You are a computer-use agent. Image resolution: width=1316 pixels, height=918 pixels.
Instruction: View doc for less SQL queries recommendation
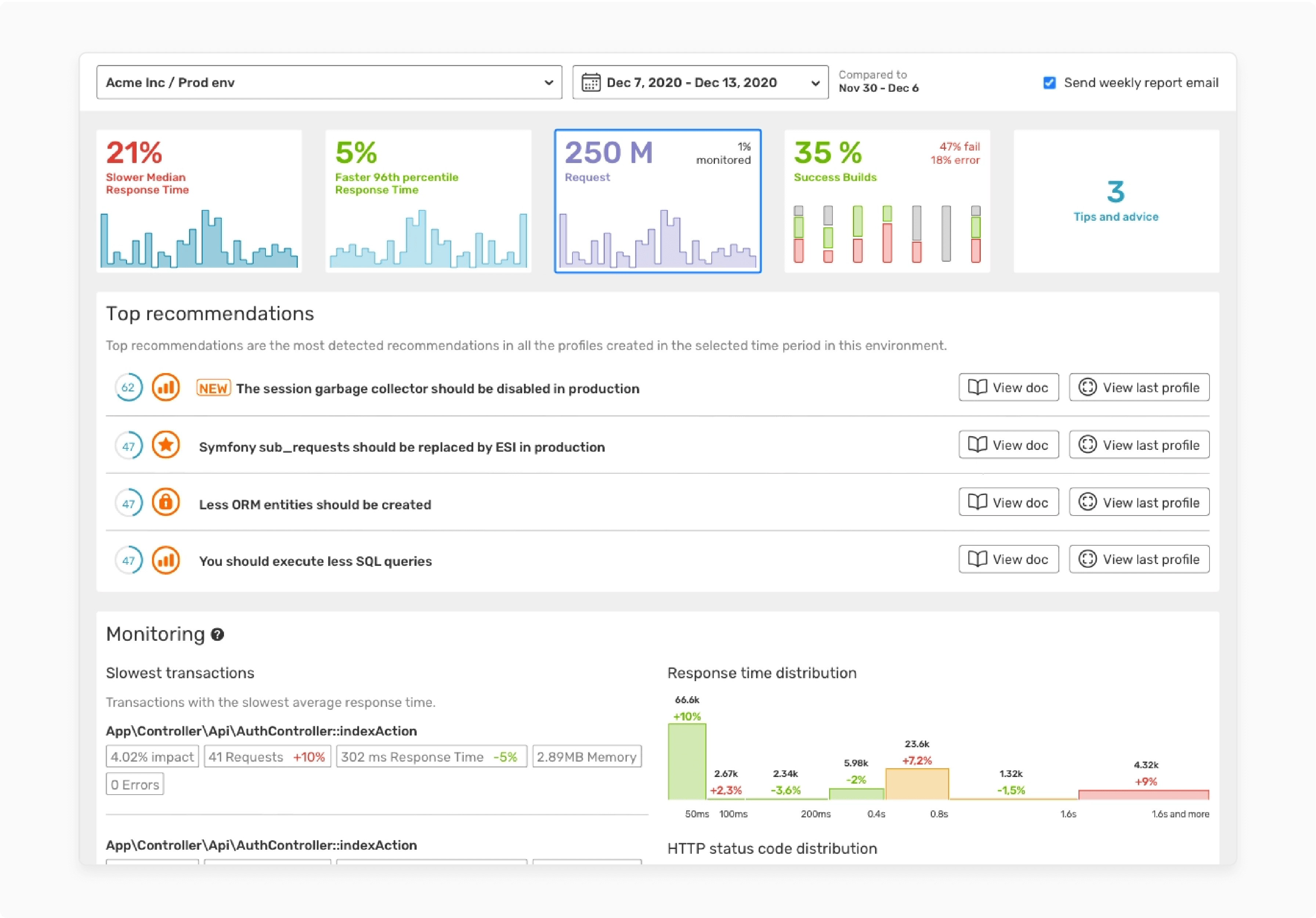tap(1008, 559)
